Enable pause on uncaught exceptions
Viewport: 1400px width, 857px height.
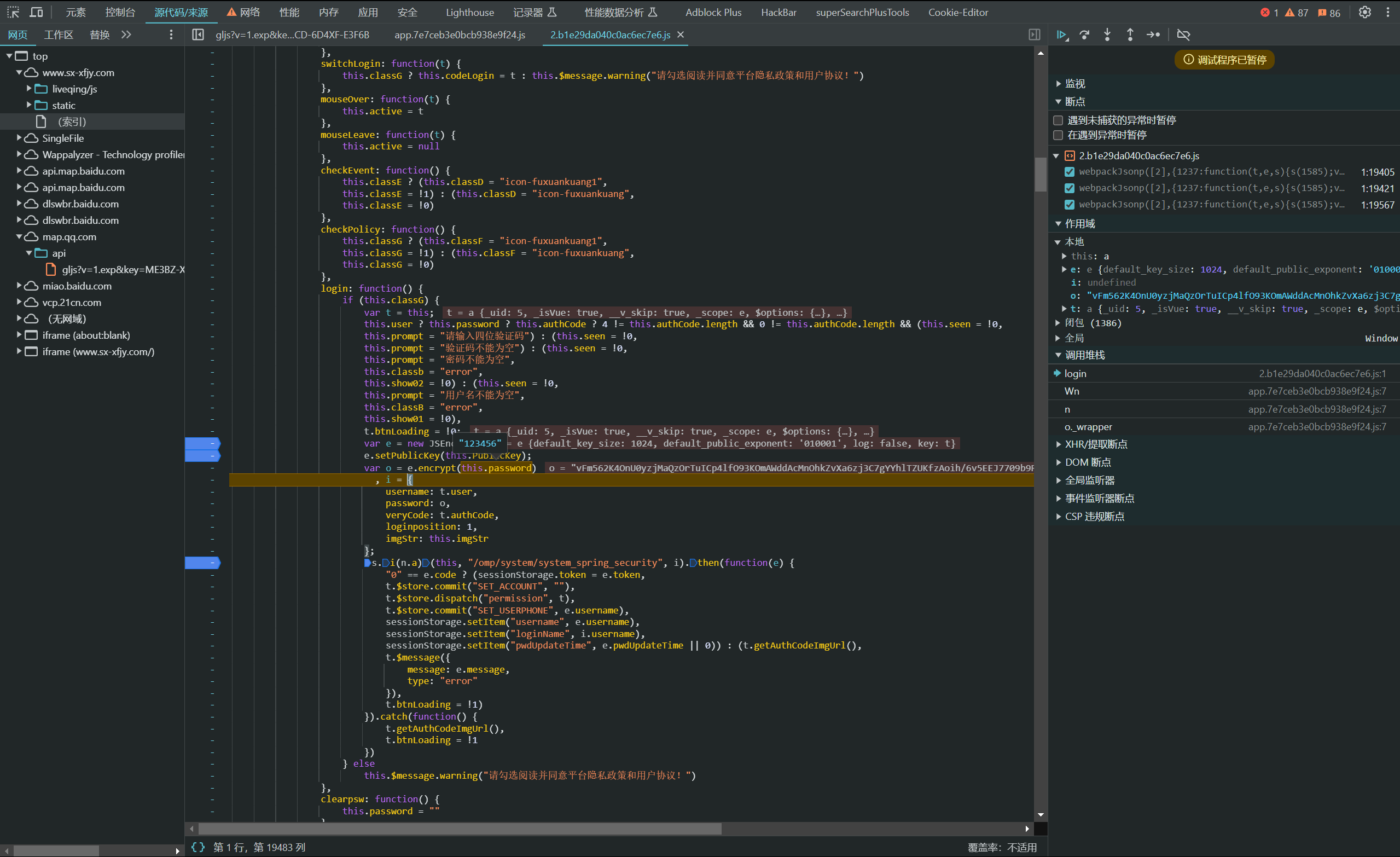[x=1058, y=120]
